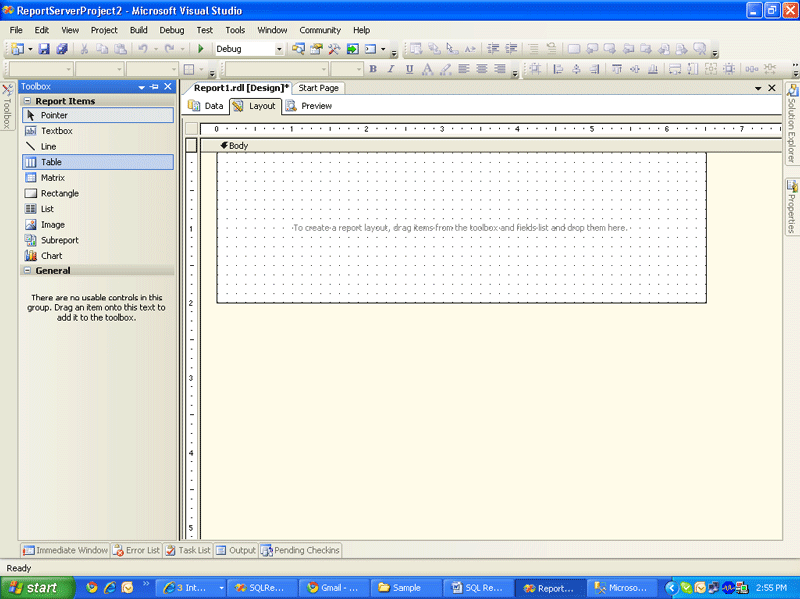
Task: Open the Error List tab
Action: click(136, 551)
